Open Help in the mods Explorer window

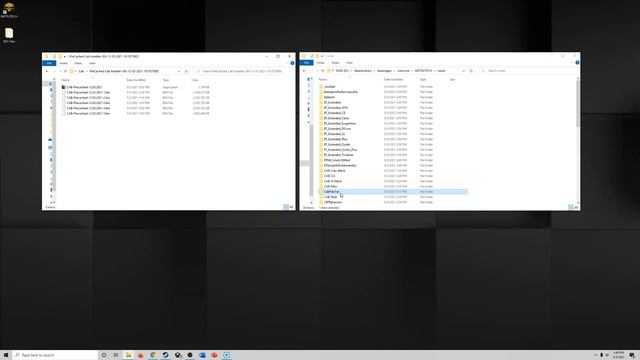point(577,62)
